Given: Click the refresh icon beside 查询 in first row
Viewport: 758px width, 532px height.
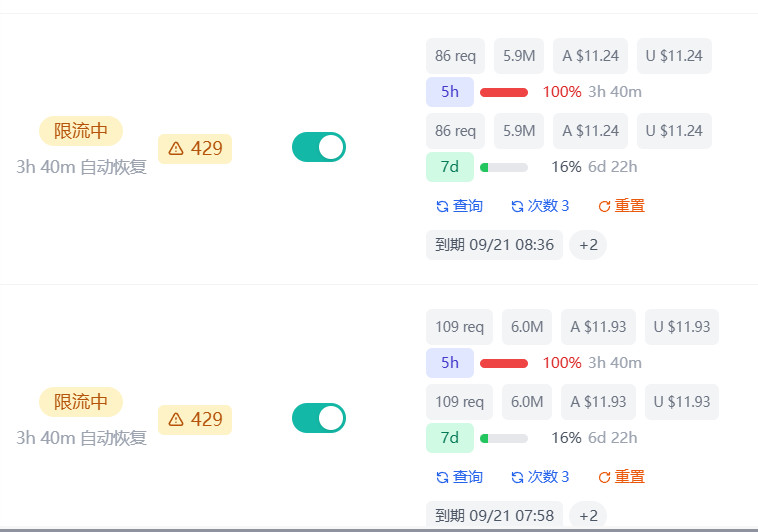Looking at the screenshot, I should pyautogui.click(x=442, y=207).
